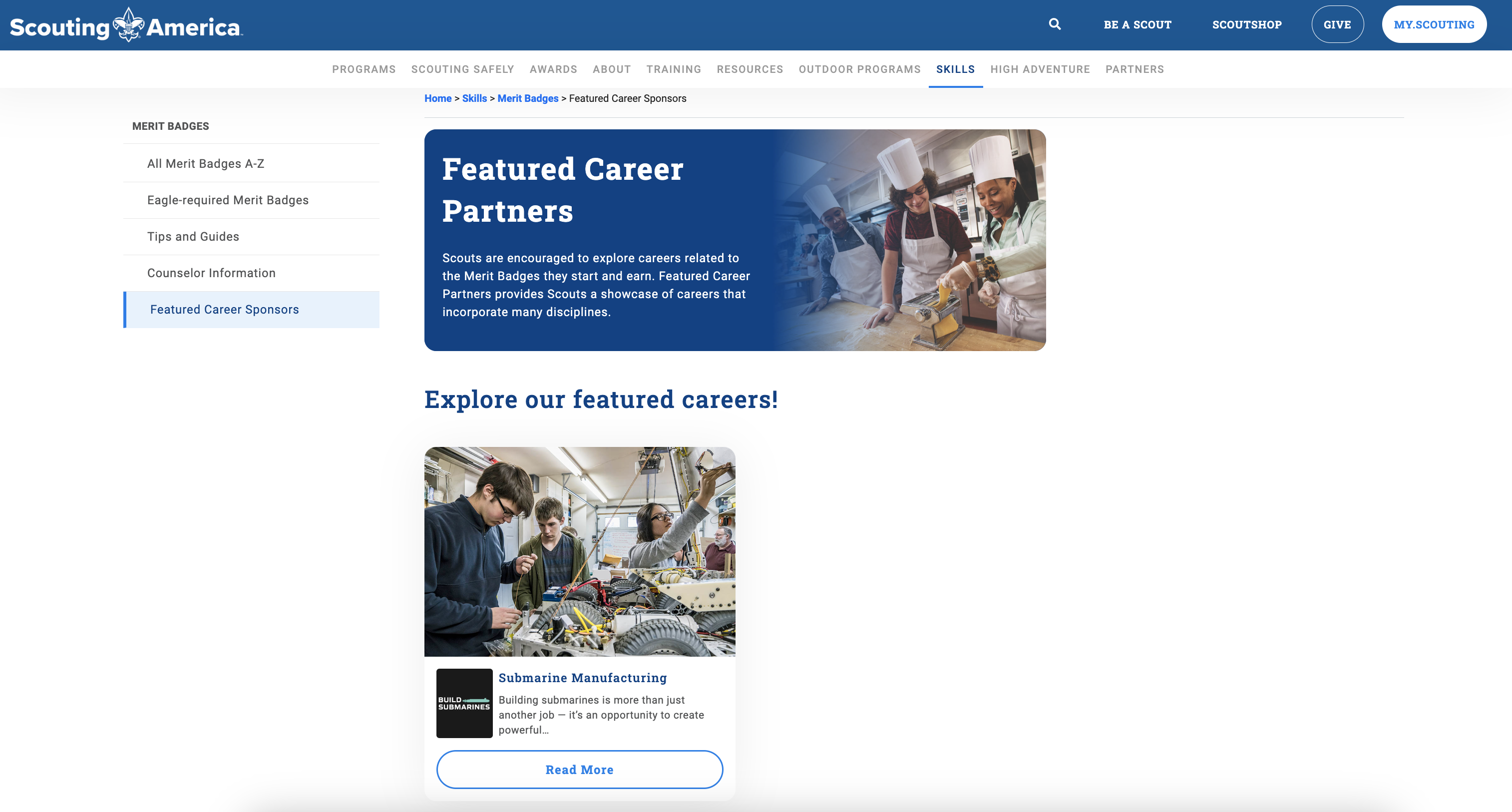Screen dimensions: 1512x812
Task: Click the Featured Career Partners hero photo
Action: pyautogui.click(x=910, y=240)
